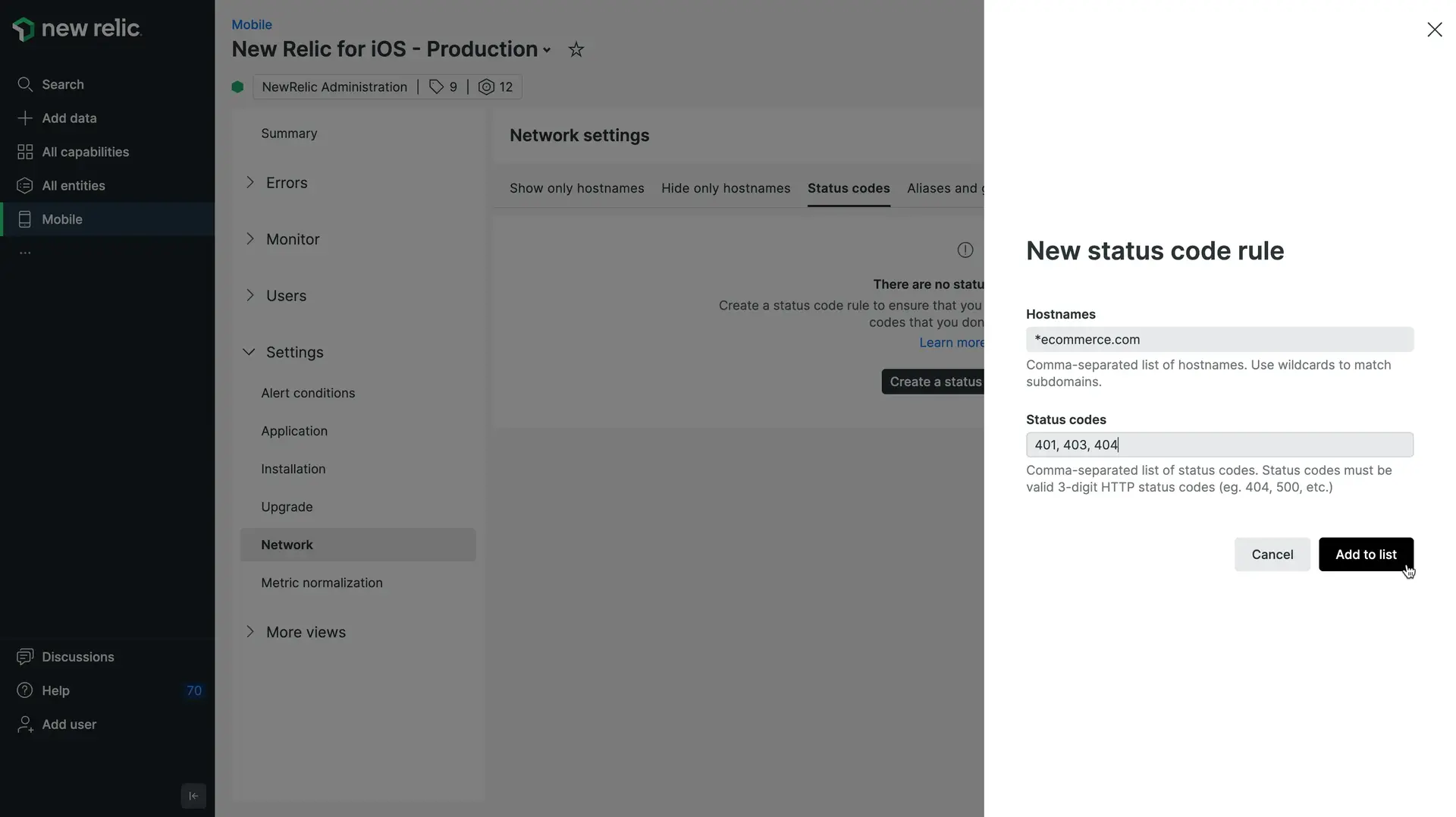Collapse the Settings section
This screenshot has height=817, width=1456.
[249, 352]
